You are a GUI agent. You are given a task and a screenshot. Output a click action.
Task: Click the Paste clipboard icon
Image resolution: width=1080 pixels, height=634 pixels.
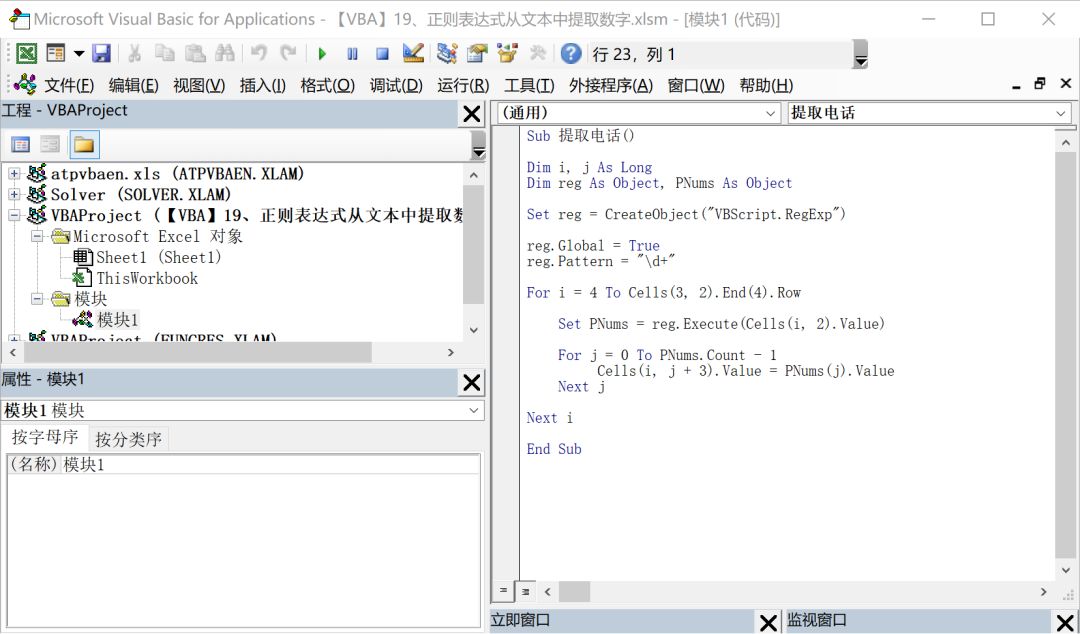195,54
